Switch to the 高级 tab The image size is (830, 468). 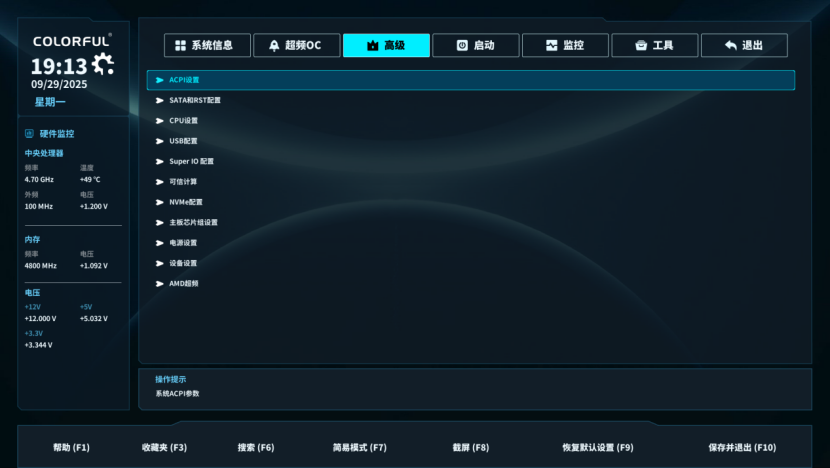(386, 46)
